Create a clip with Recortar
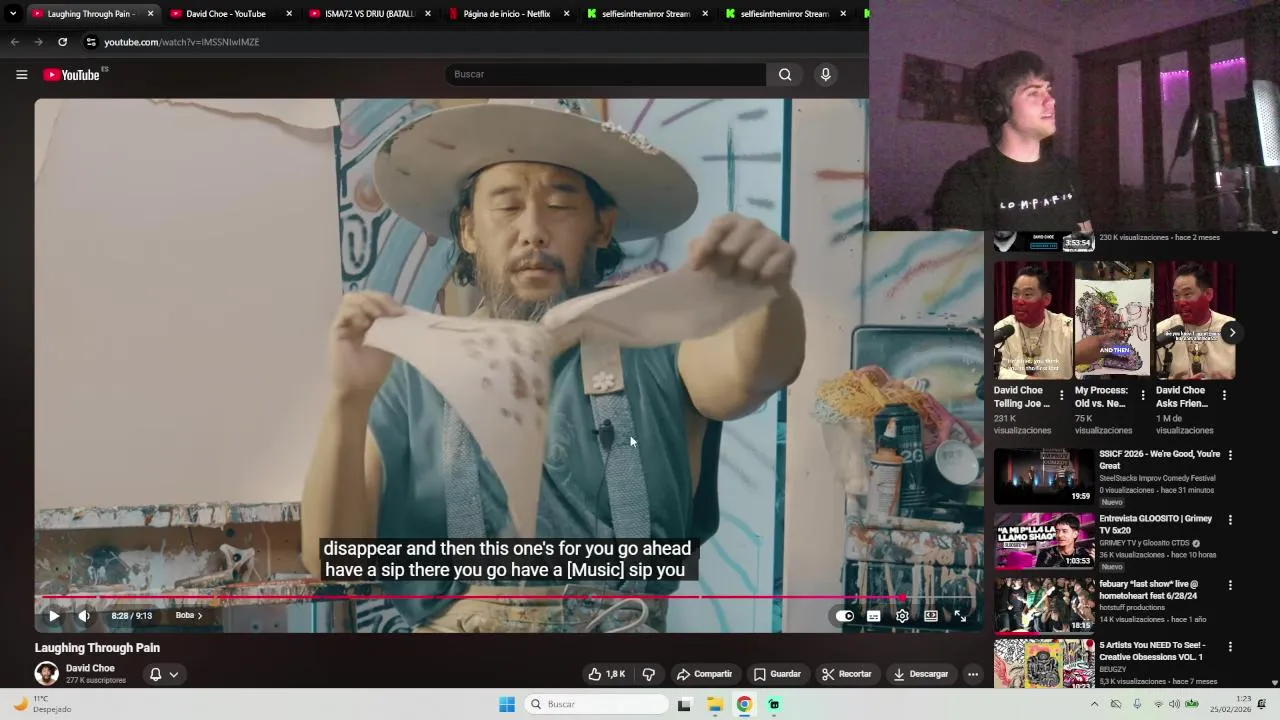Viewport: 1280px width, 720px height. click(846, 674)
